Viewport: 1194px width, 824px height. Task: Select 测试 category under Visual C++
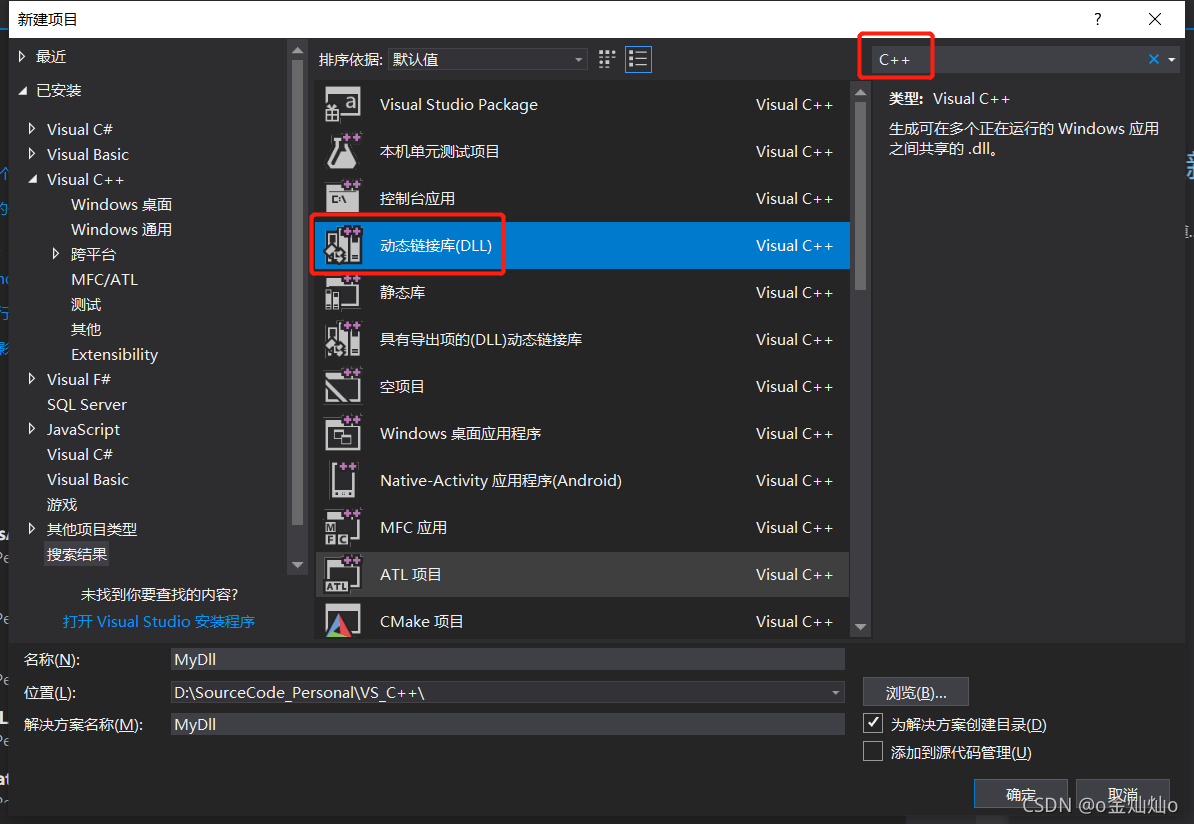pos(86,305)
